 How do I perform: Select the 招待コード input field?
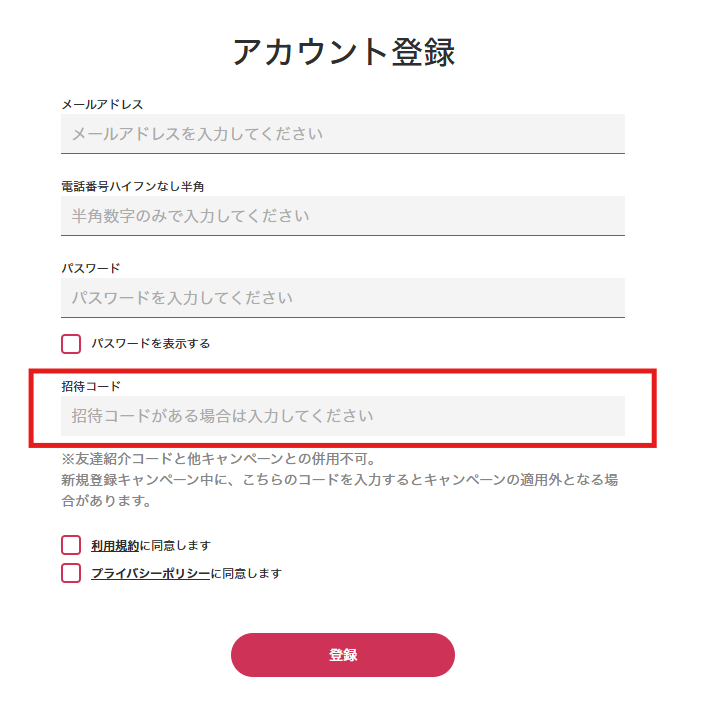coord(342,416)
